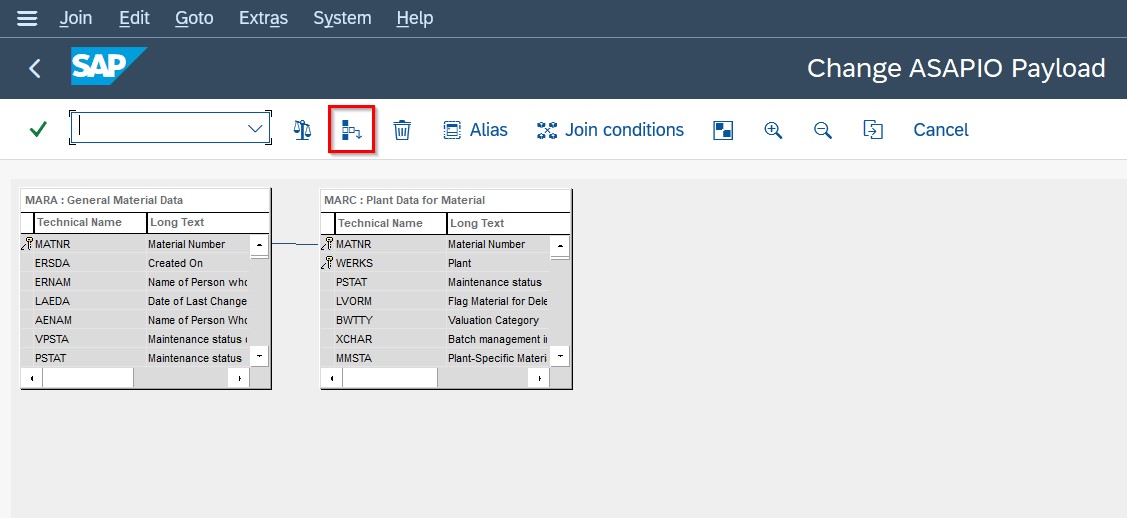This screenshot has height=518, width=1127.
Task: Click the exit/back document icon
Action: click(873, 130)
